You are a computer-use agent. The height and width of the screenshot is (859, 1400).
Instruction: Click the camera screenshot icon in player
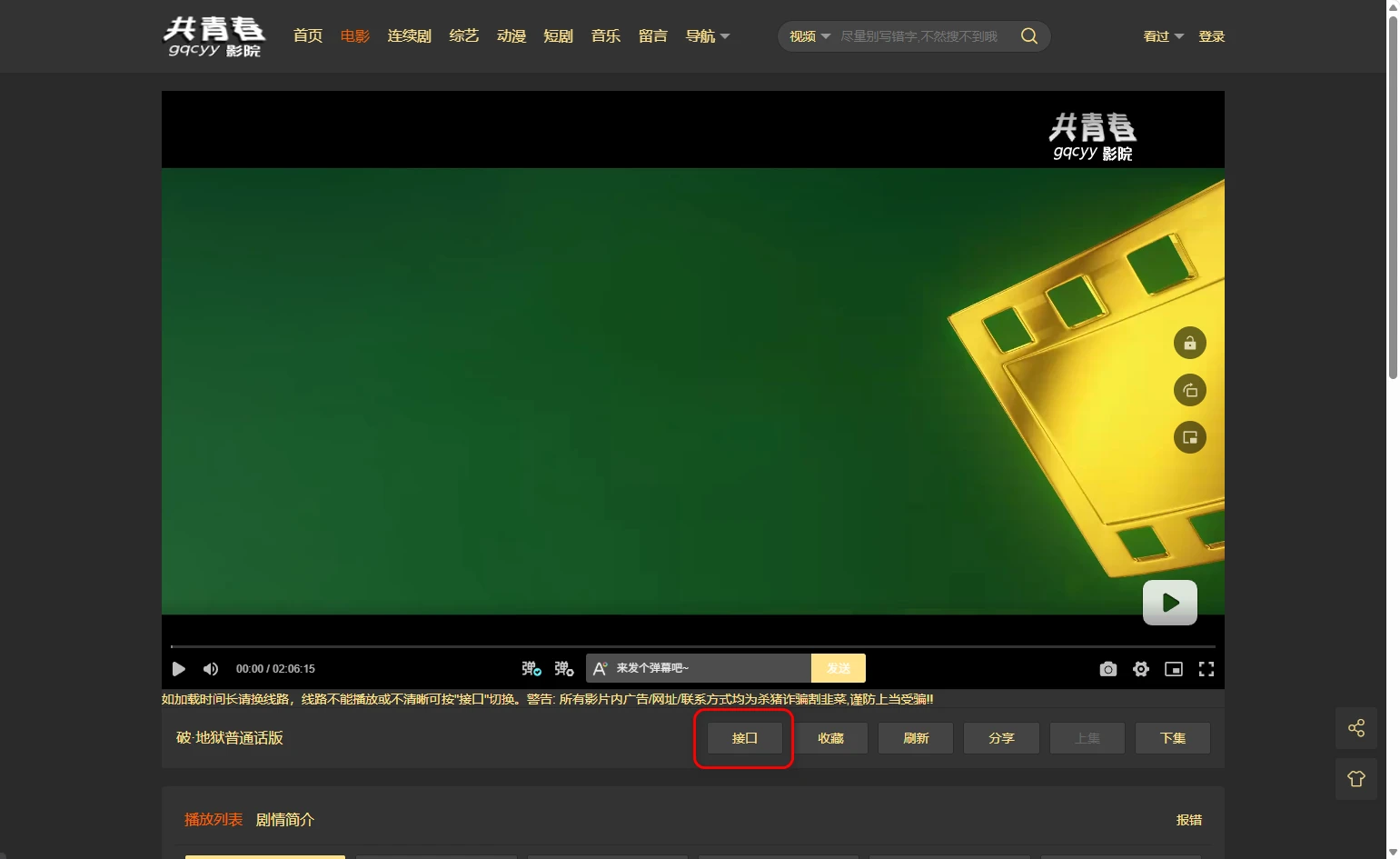click(1107, 669)
